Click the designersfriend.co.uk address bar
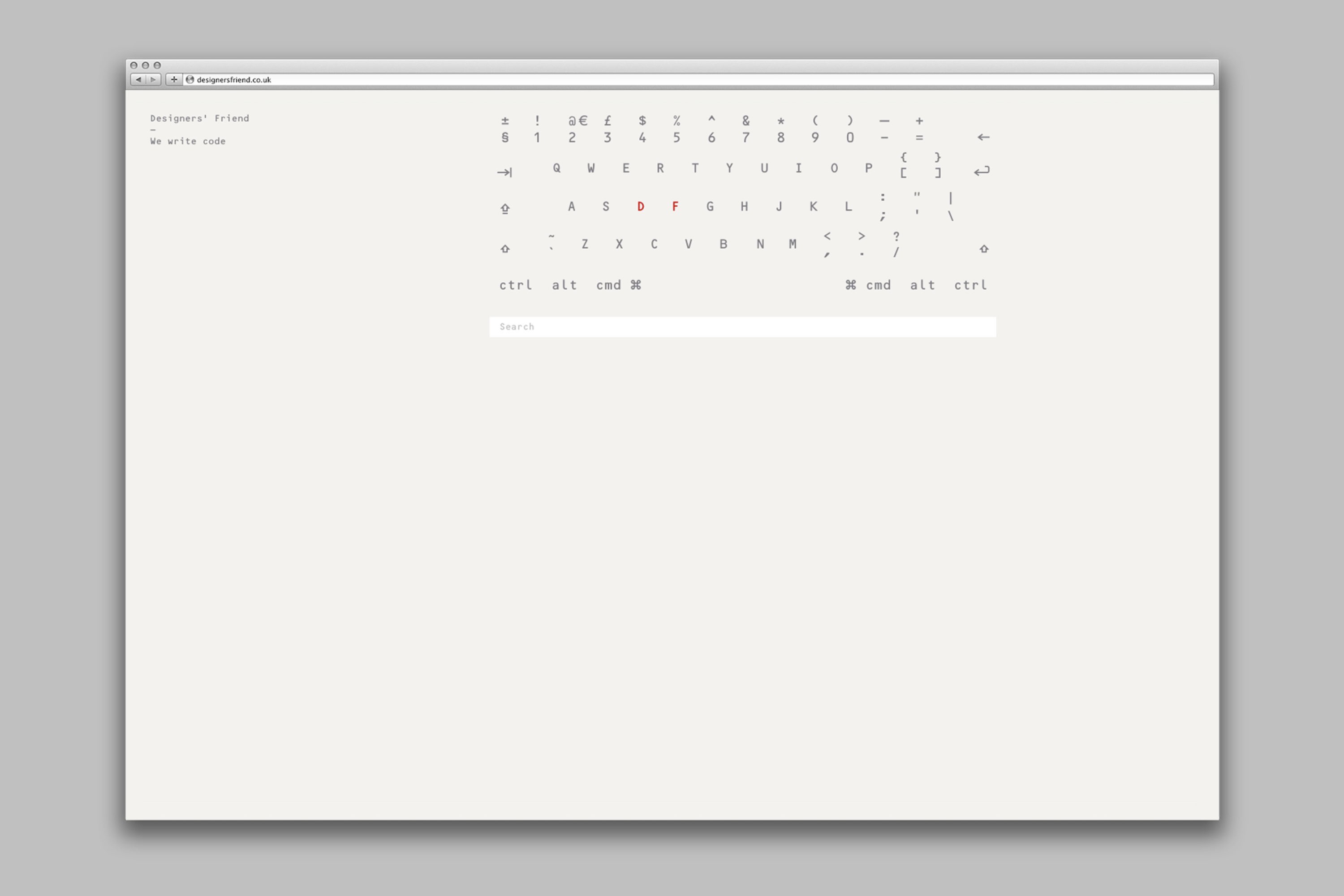Screen dimensions: 1344x896 (698, 79)
